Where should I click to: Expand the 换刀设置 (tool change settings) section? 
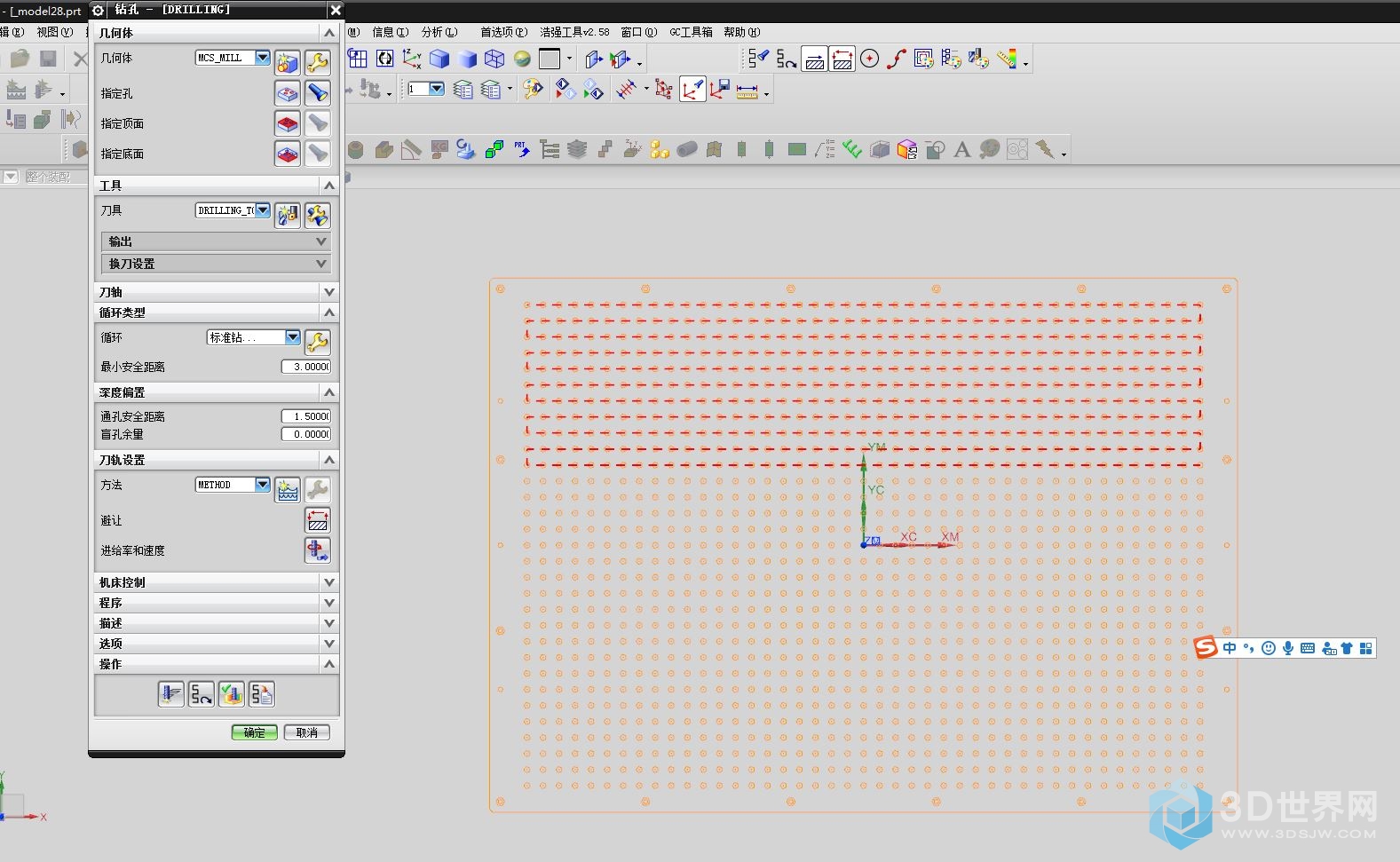coord(216,264)
